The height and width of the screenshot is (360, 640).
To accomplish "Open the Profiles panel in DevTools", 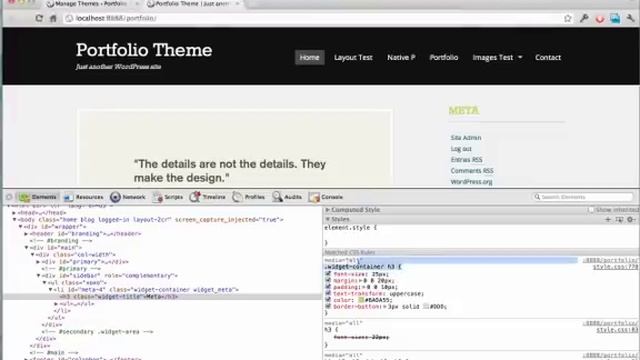I will pos(249,197).
